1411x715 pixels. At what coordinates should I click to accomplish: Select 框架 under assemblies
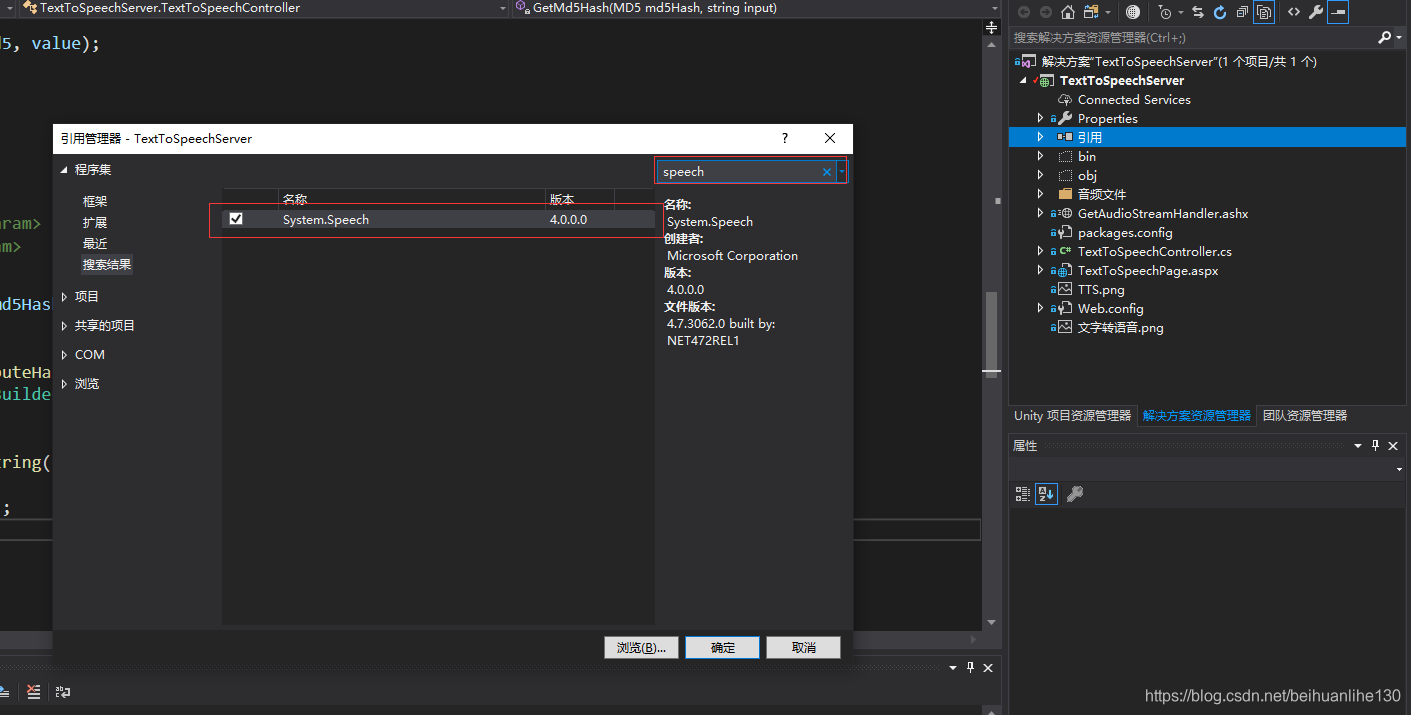point(95,201)
